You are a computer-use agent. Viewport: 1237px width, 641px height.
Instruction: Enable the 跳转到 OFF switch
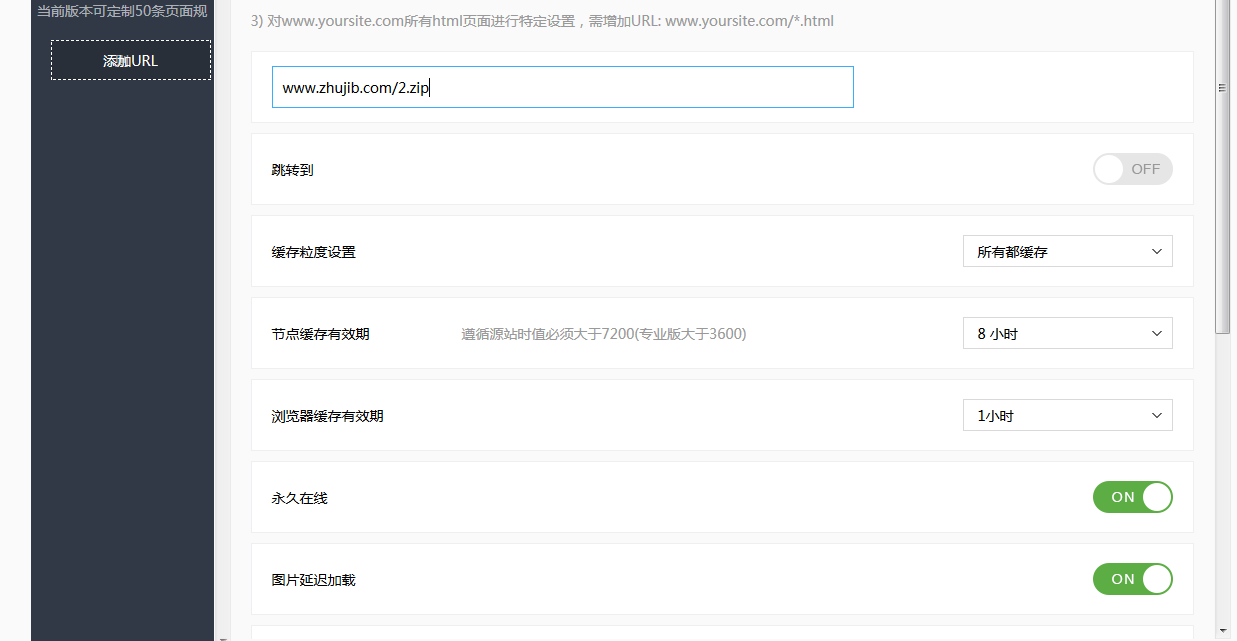point(1132,169)
